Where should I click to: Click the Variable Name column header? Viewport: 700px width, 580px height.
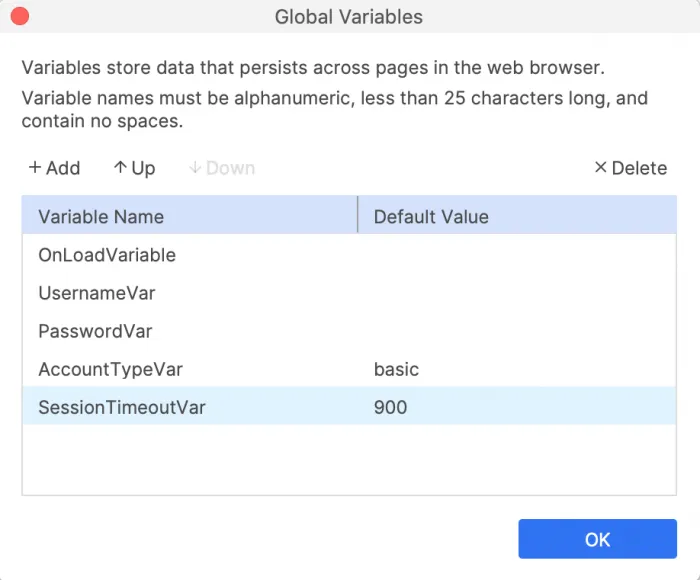point(101,217)
